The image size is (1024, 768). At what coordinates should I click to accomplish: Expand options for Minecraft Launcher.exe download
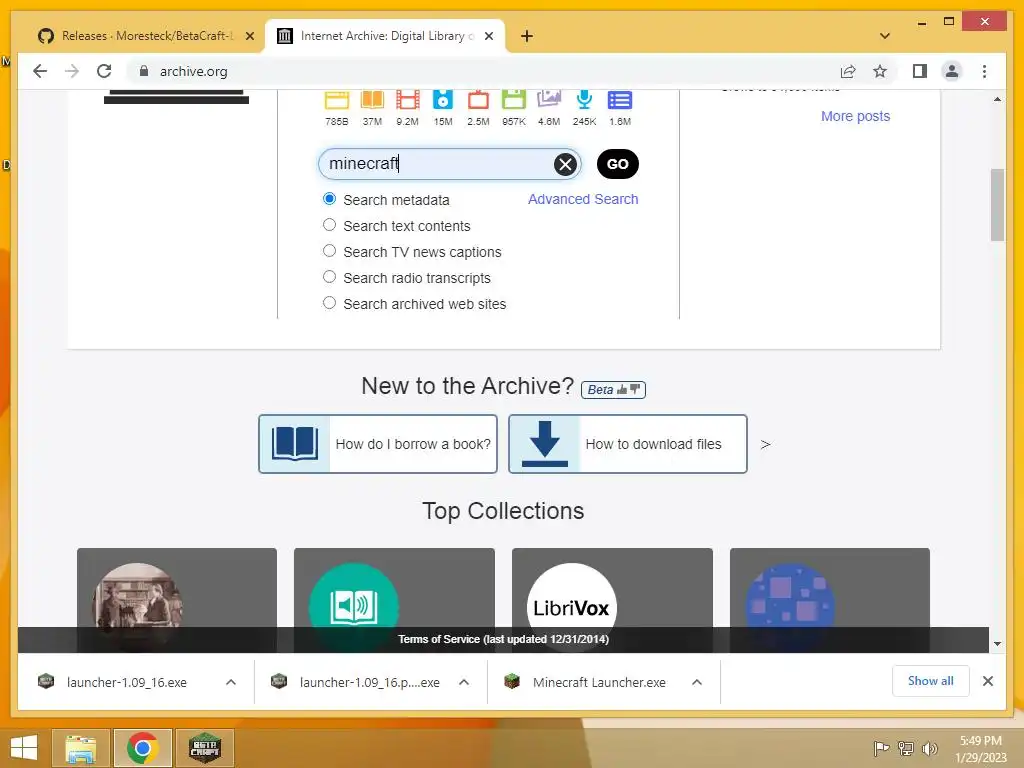tap(697, 682)
